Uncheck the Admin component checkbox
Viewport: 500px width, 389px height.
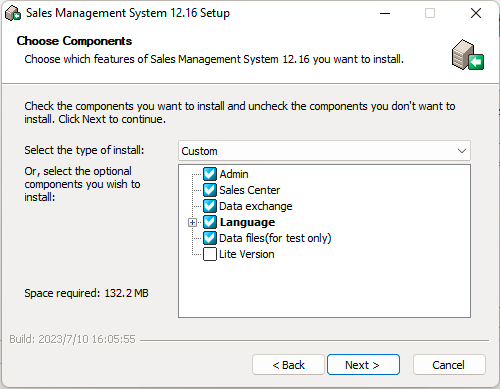(x=210, y=174)
